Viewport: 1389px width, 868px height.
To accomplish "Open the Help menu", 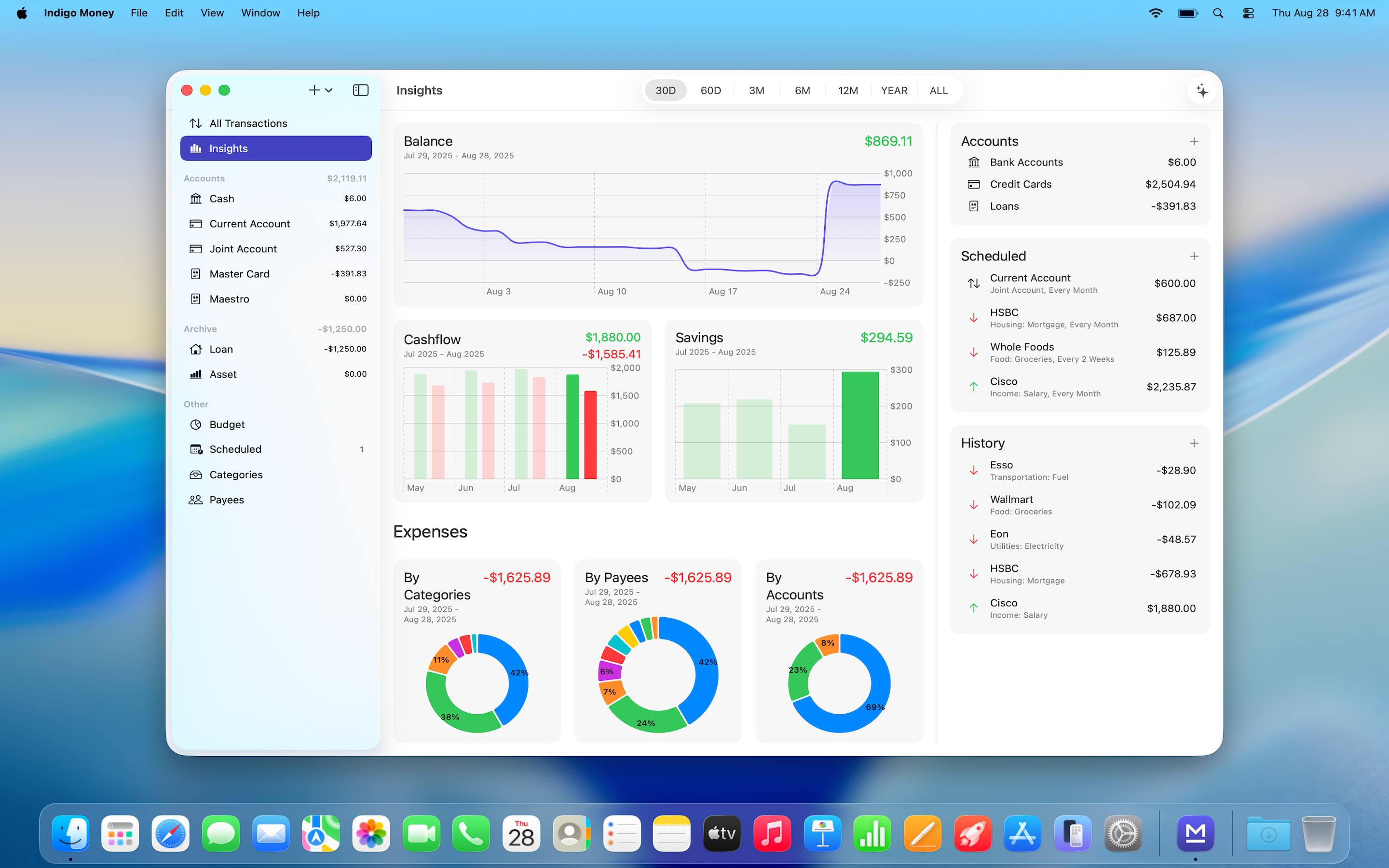I will tap(308, 13).
